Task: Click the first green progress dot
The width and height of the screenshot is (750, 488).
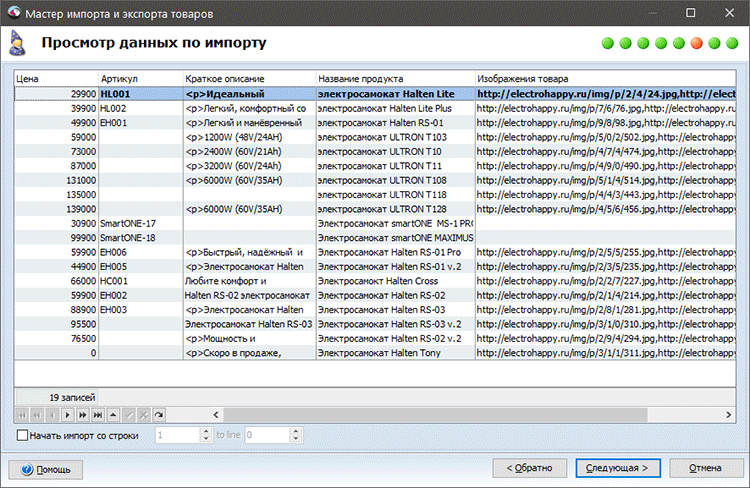Action: (x=608, y=44)
